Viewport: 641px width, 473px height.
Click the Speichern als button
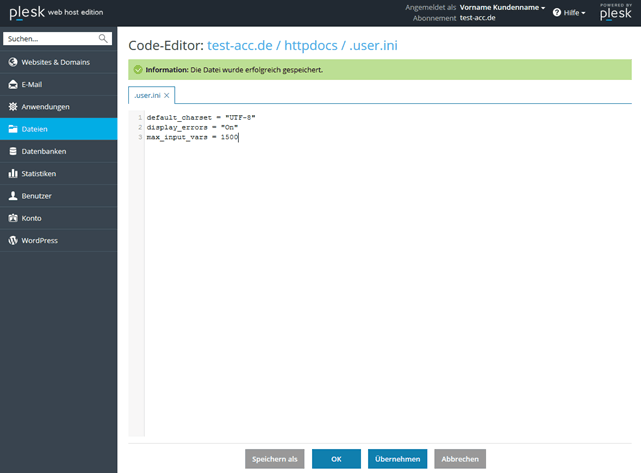point(275,459)
